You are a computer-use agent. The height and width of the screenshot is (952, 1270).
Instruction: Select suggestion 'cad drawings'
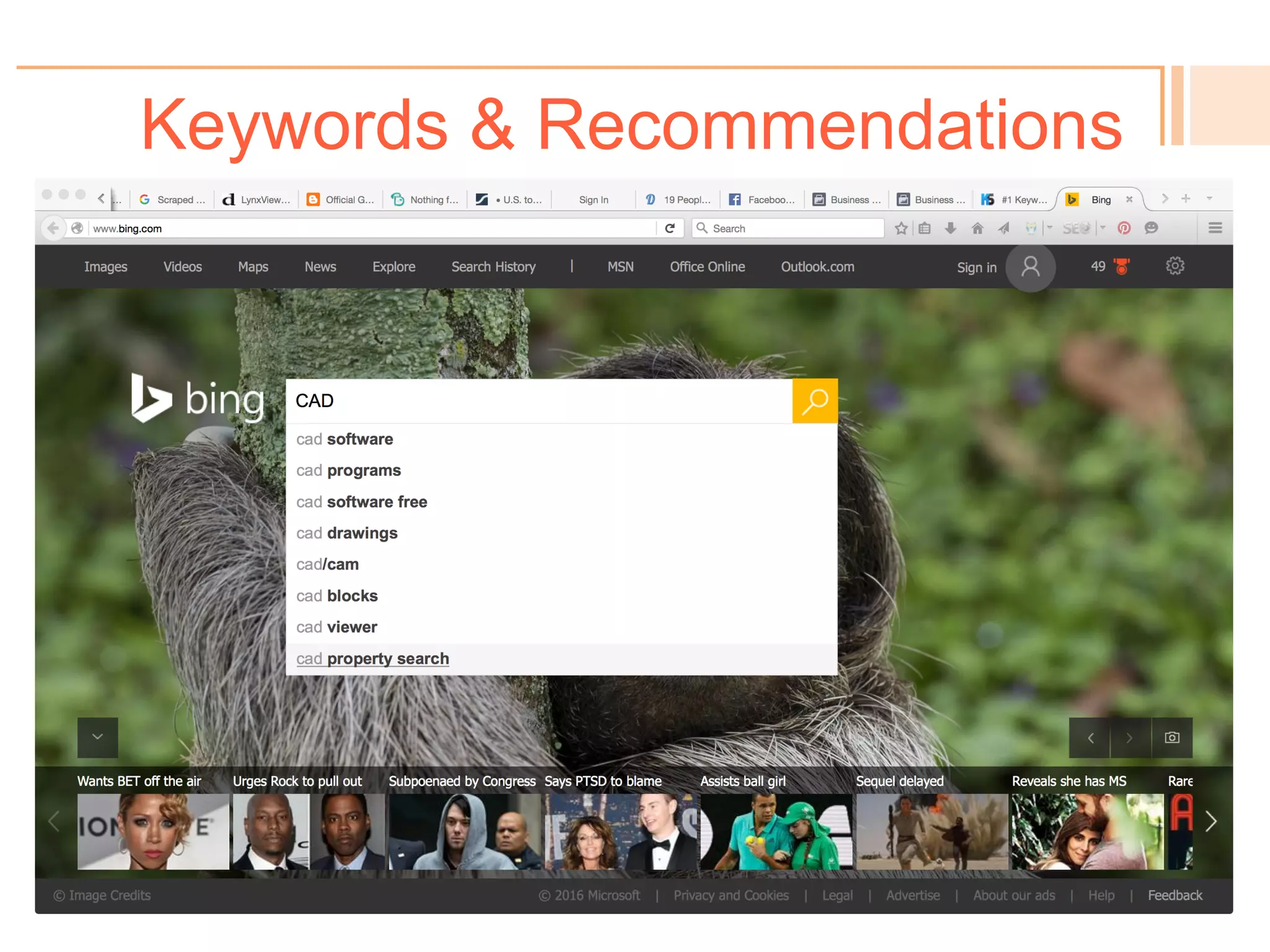click(x=561, y=533)
